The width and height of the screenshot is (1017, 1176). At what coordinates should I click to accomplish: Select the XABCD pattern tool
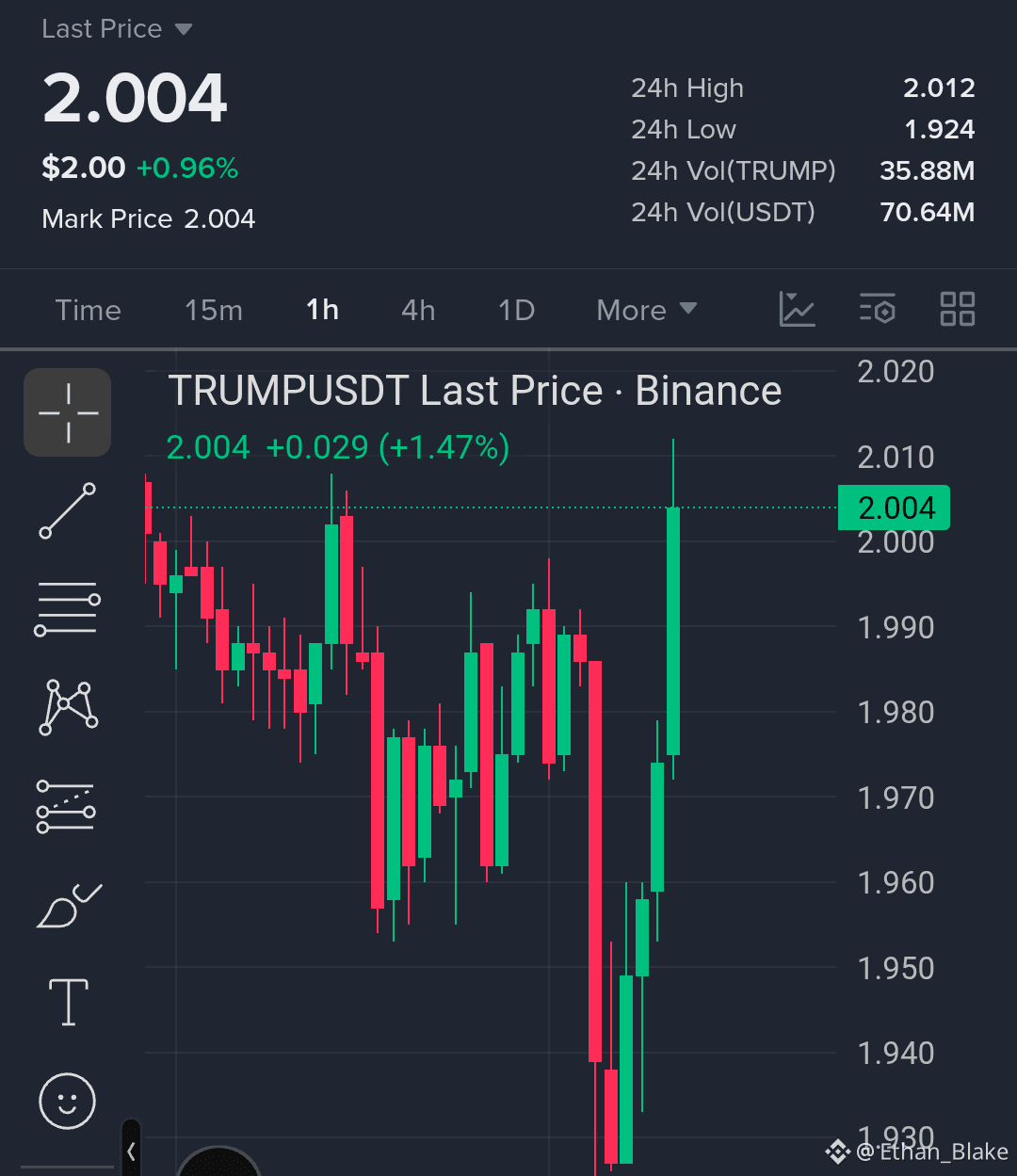68,706
